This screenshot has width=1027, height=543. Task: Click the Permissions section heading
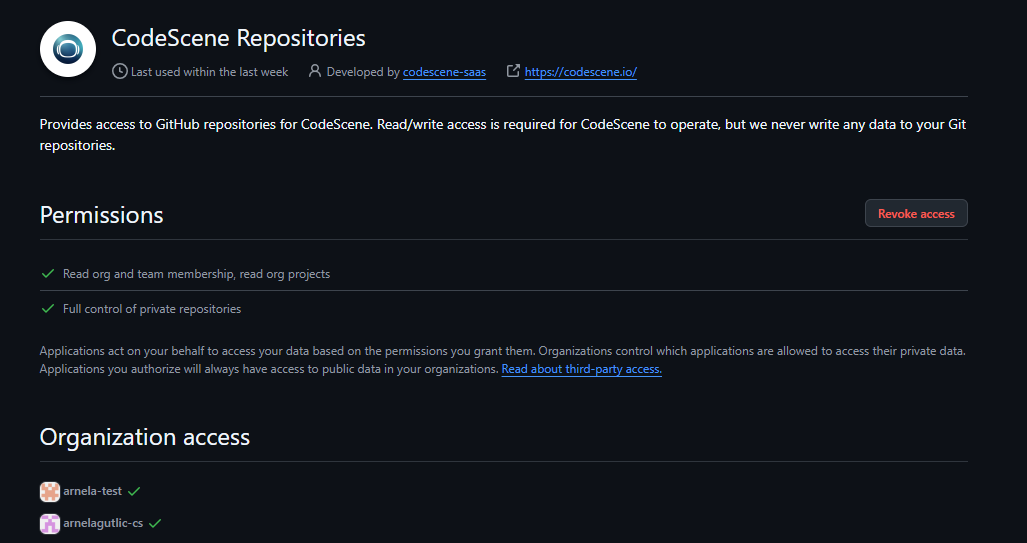[102, 215]
